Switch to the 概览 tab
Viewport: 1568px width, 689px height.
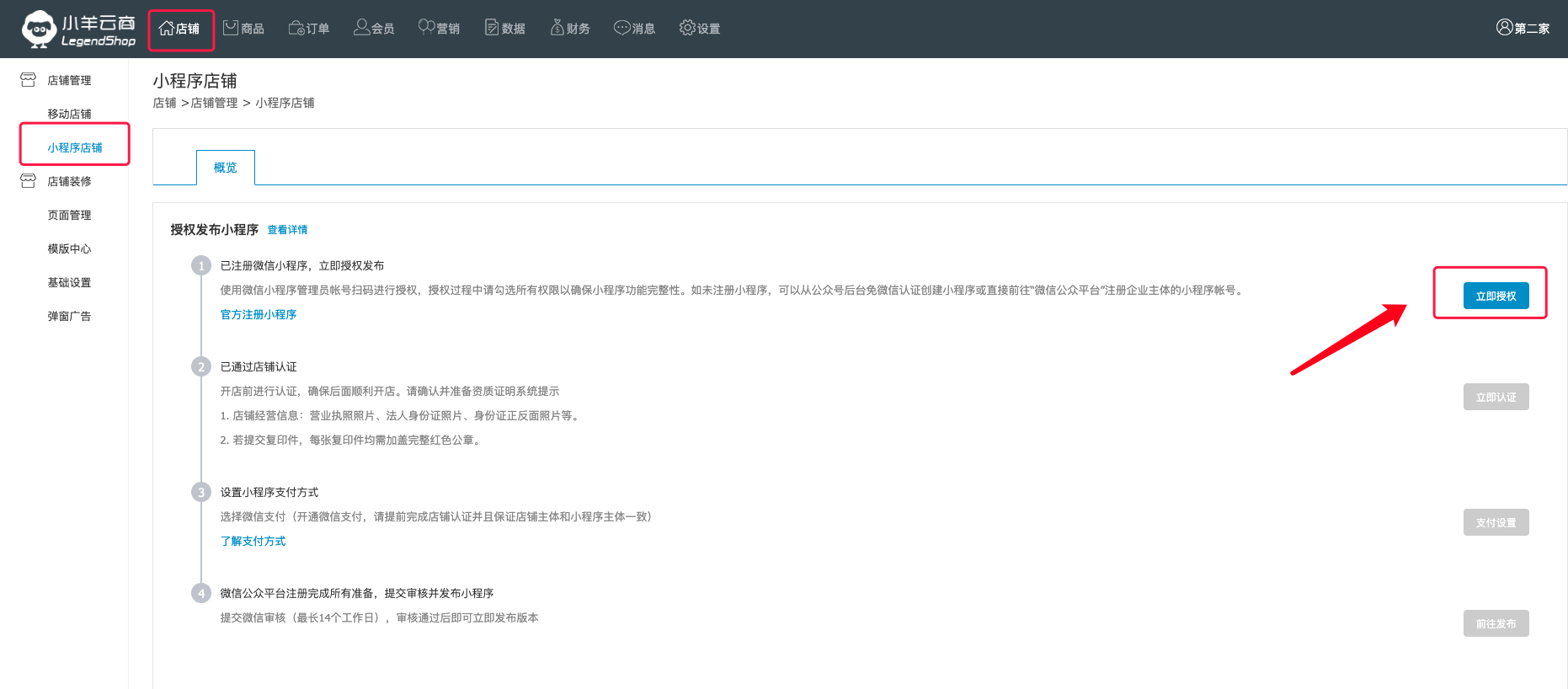pyautogui.click(x=225, y=168)
